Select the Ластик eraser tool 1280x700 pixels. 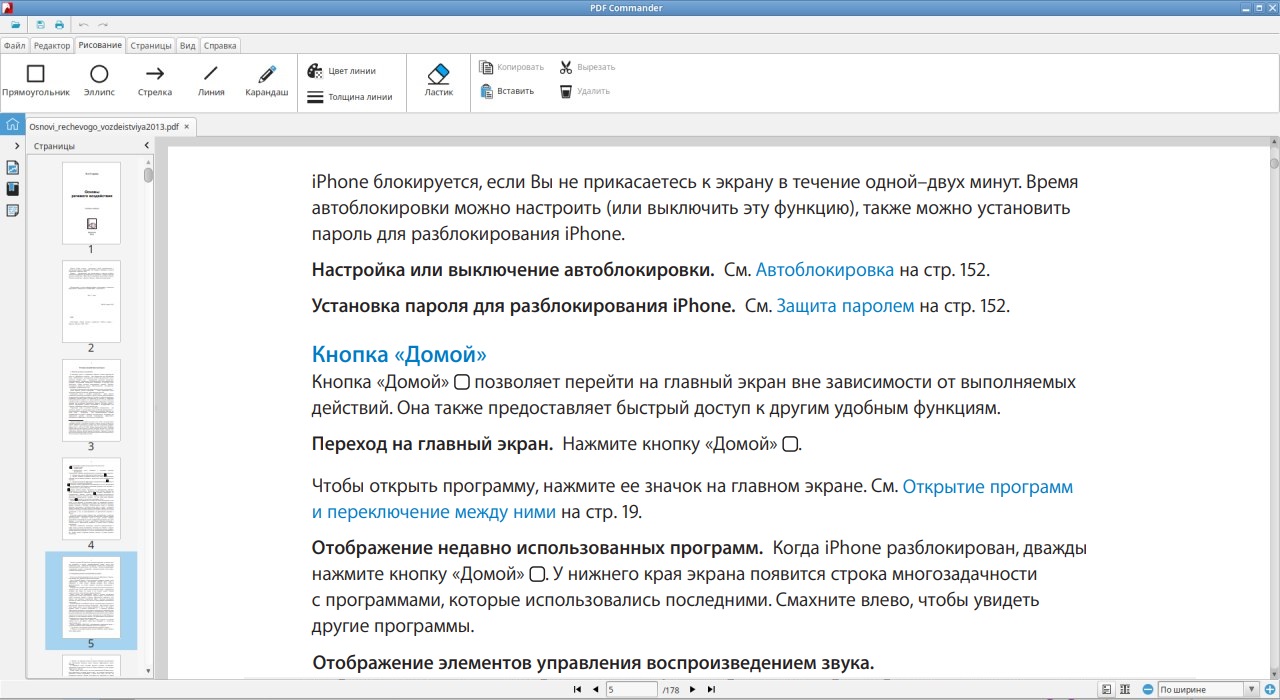[439, 80]
